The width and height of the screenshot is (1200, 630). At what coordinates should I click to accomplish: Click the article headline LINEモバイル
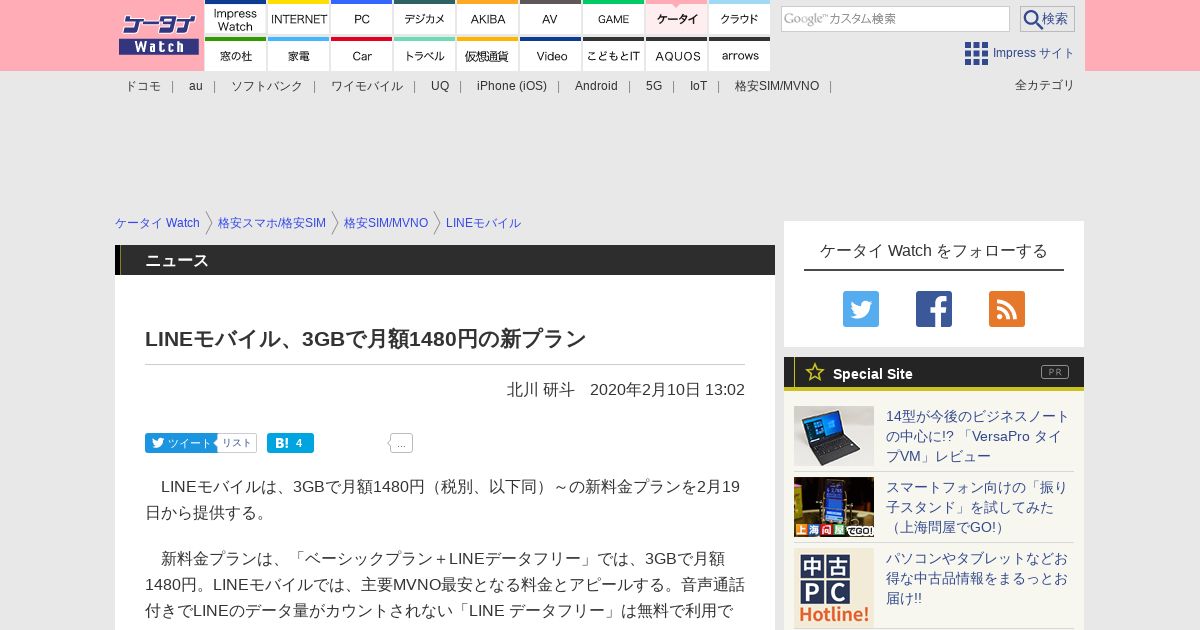pyautogui.click(x=365, y=338)
